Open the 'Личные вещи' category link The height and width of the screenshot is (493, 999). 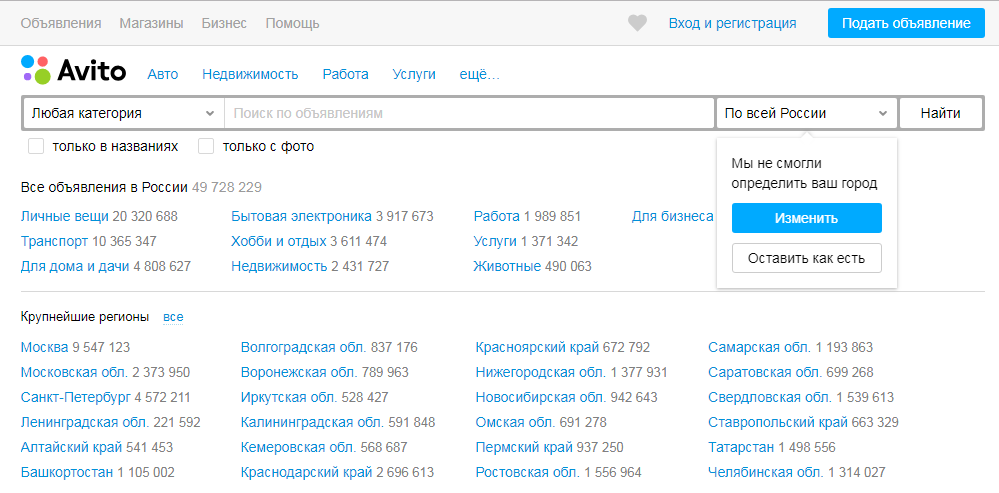click(x=64, y=217)
